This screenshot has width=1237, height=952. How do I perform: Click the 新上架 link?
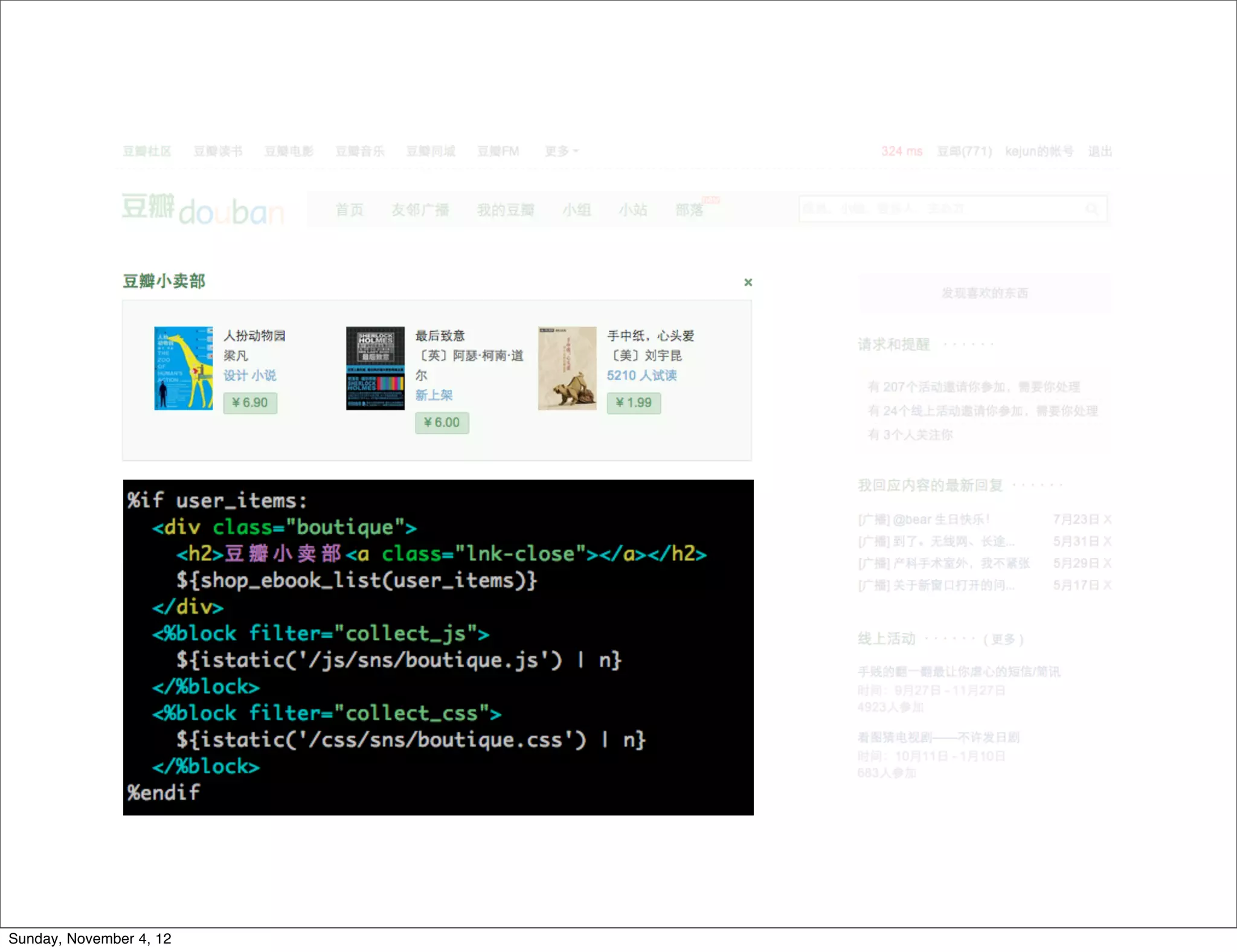(434, 395)
